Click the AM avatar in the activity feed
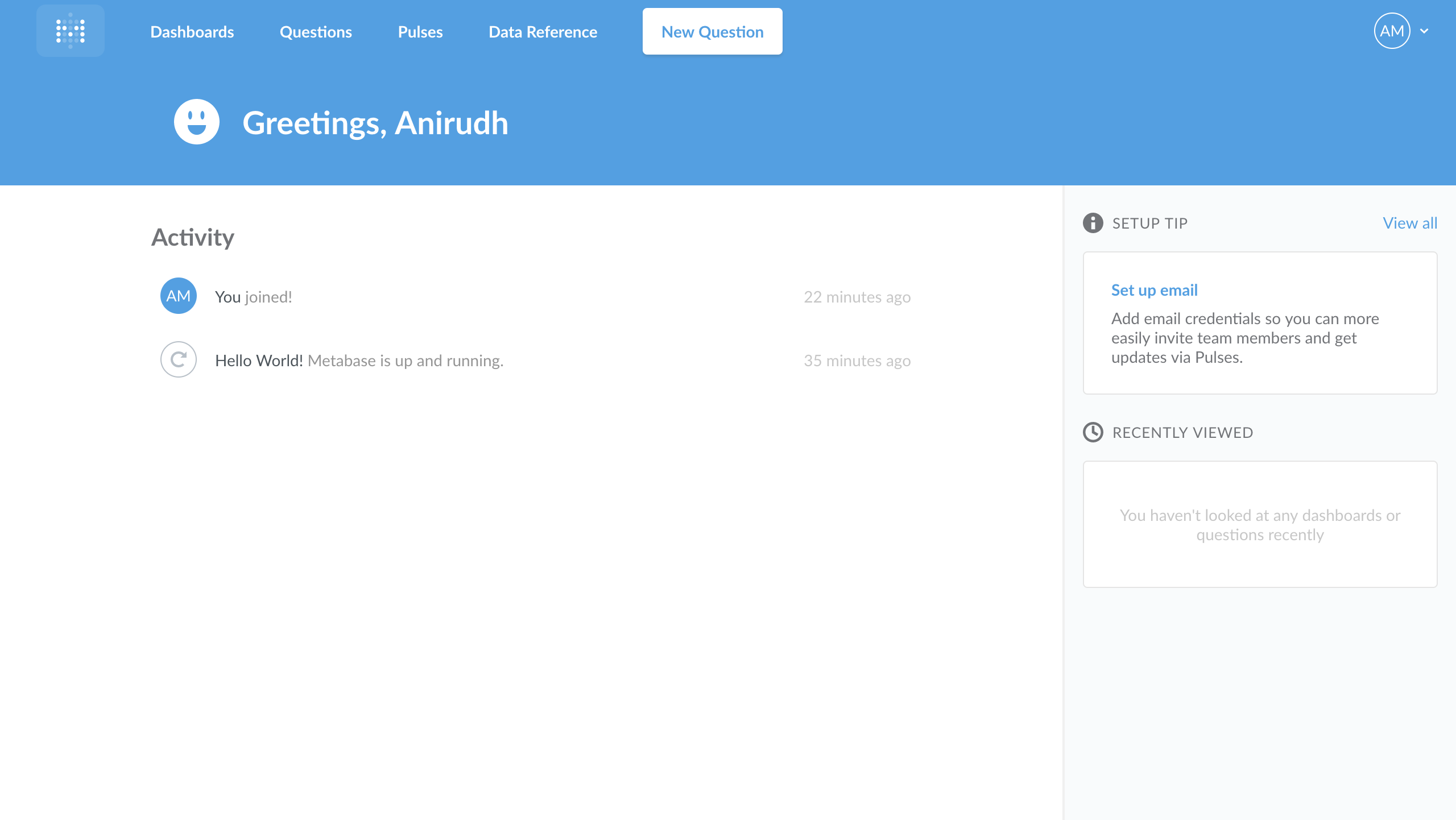Viewport: 1456px width, 820px height. click(178, 296)
